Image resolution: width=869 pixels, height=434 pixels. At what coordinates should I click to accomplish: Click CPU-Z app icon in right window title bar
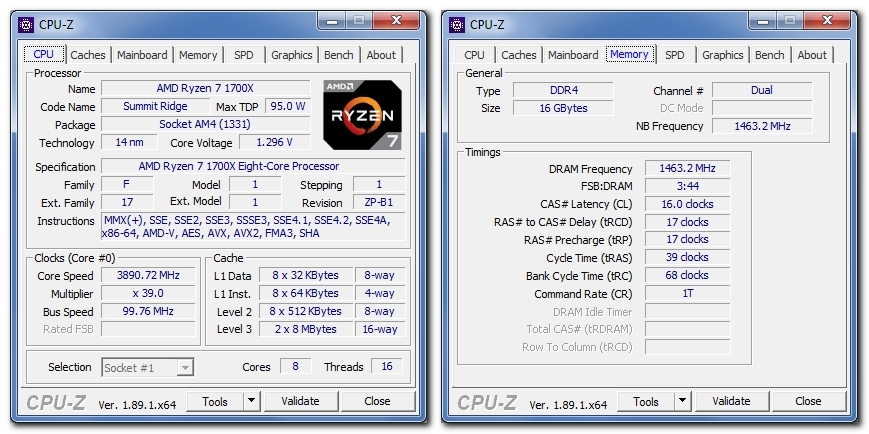[x=457, y=25]
